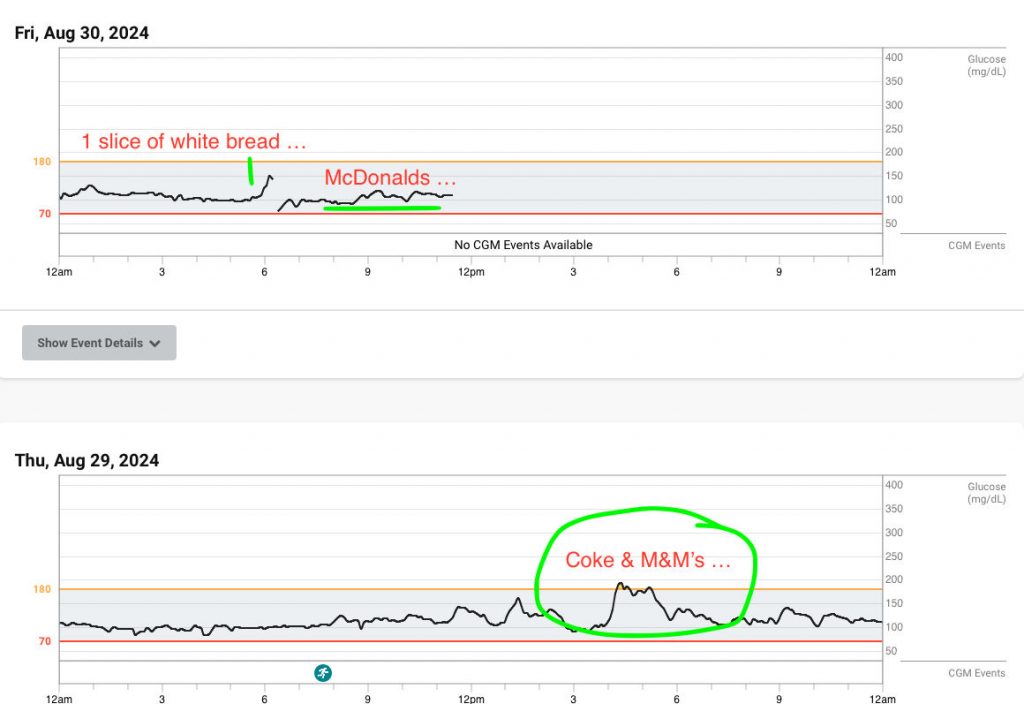1024x704 pixels.
Task: Click the running exercise event icon
Action: [323, 673]
